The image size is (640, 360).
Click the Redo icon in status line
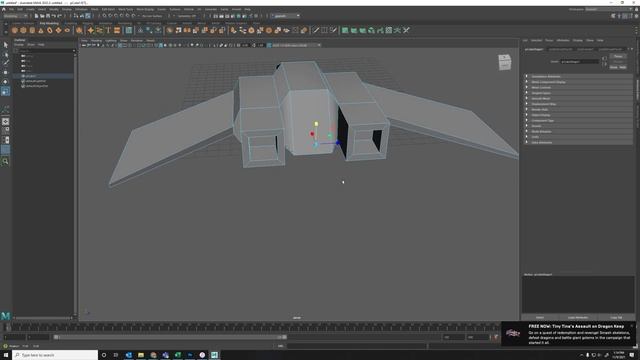[x=59, y=16]
